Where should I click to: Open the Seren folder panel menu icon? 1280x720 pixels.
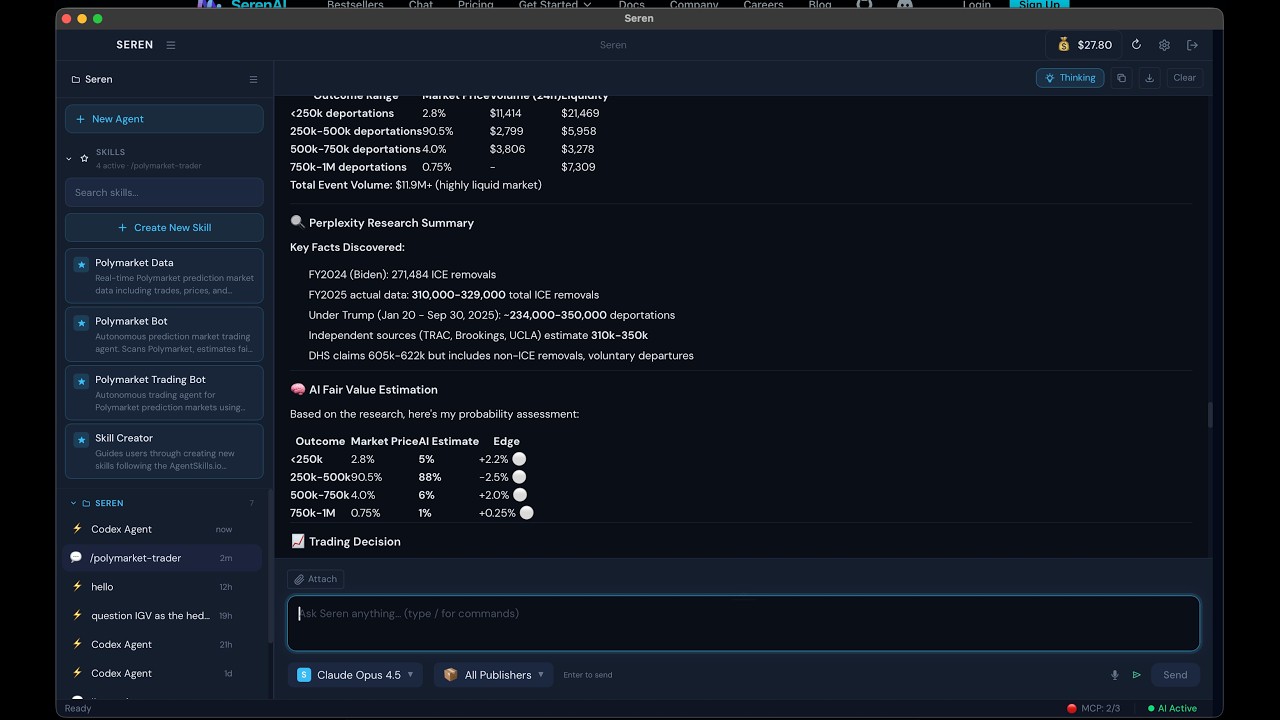pyautogui.click(x=253, y=79)
